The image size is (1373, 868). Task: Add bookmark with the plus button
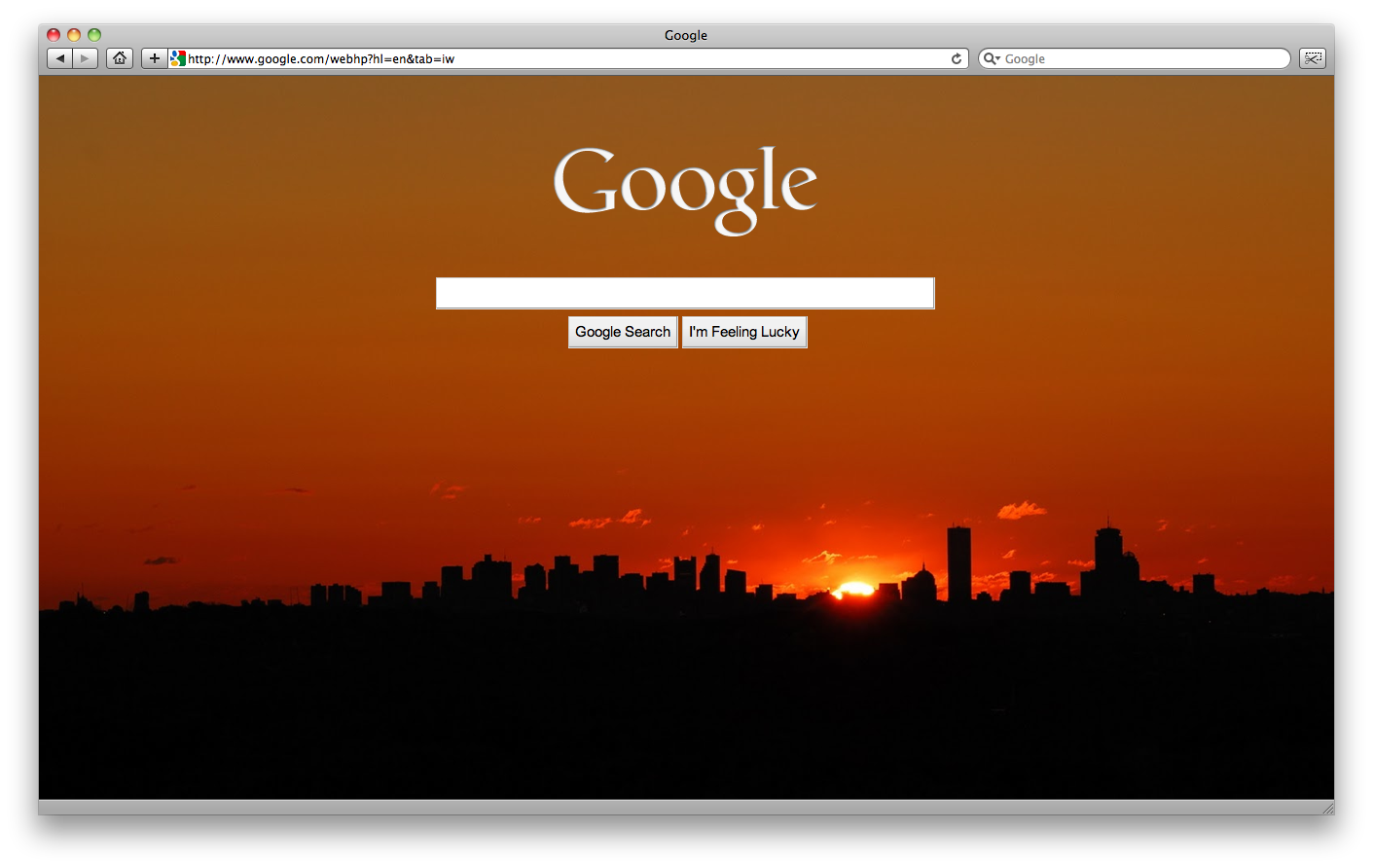[154, 58]
